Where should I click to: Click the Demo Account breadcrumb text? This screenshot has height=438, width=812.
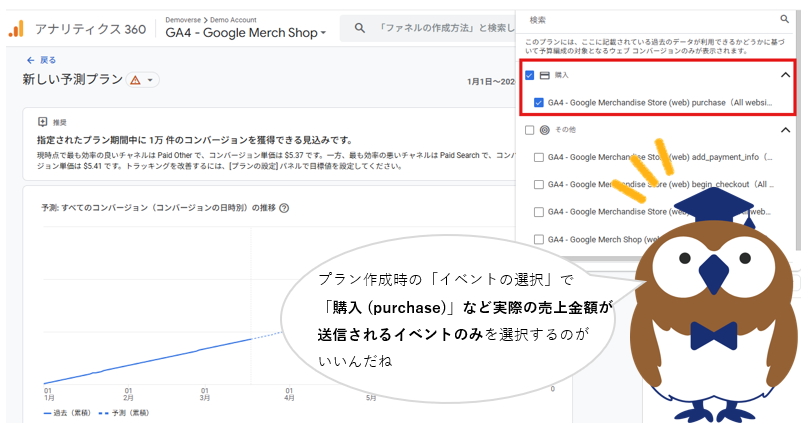tap(233, 20)
